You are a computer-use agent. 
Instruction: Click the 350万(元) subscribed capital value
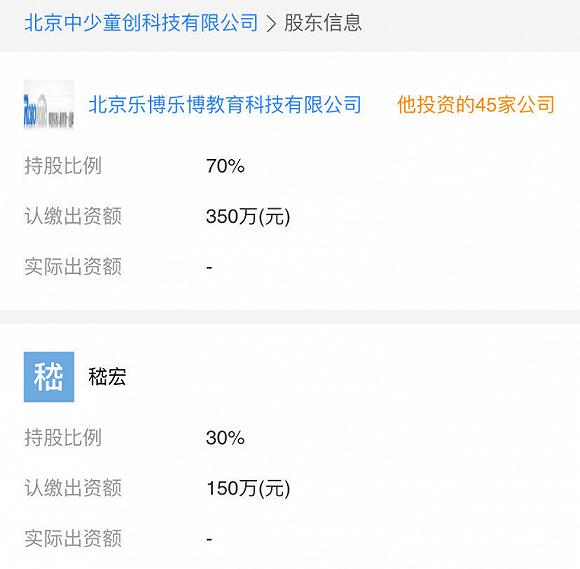[248, 216]
